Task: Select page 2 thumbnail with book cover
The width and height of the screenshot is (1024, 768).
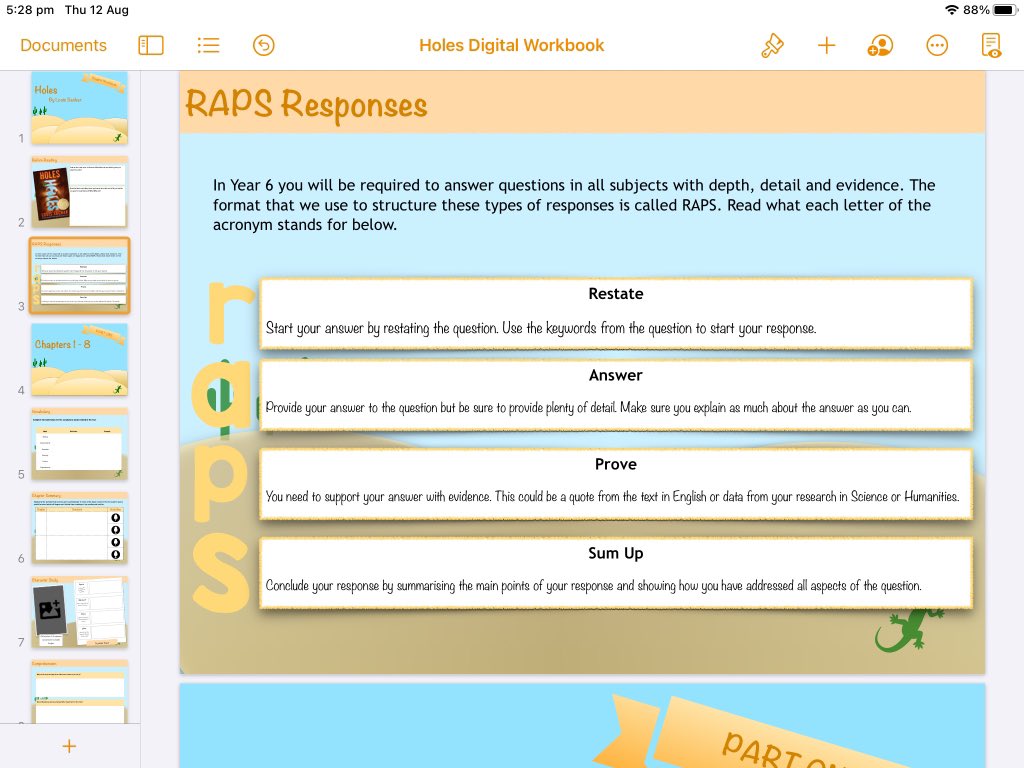Action: click(80, 191)
